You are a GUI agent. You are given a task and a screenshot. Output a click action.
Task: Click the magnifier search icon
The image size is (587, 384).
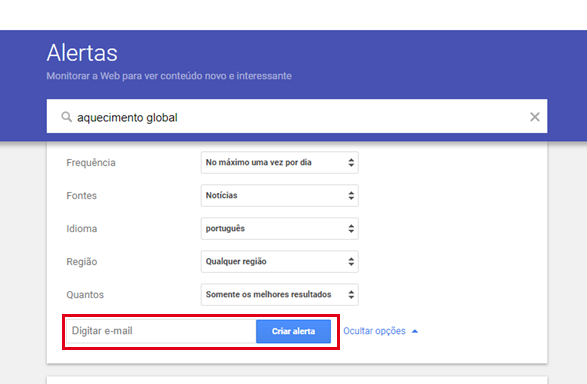click(67, 117)
